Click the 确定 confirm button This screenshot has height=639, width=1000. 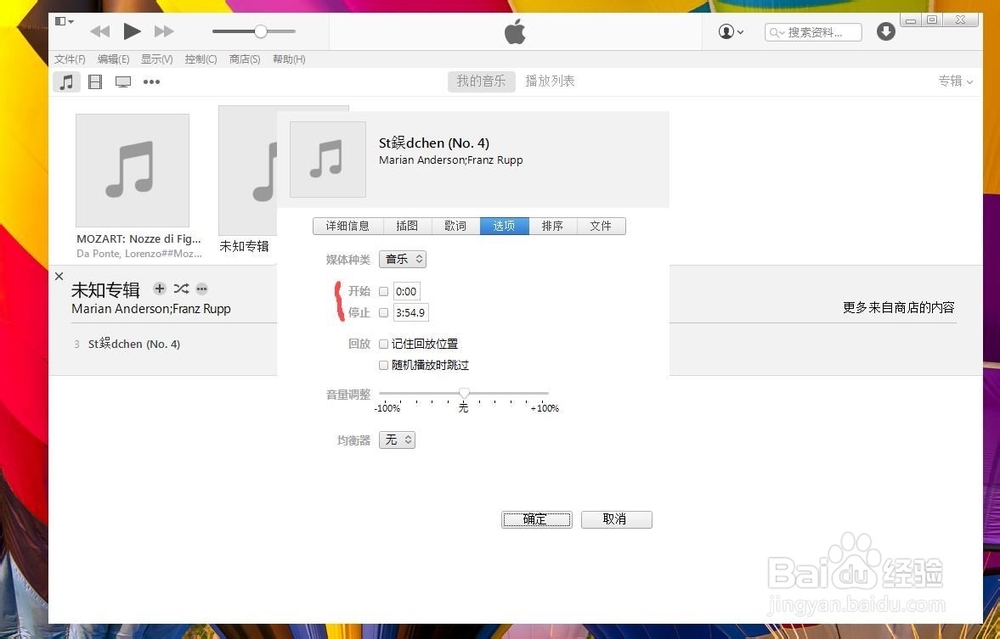(x=536, y=519)
